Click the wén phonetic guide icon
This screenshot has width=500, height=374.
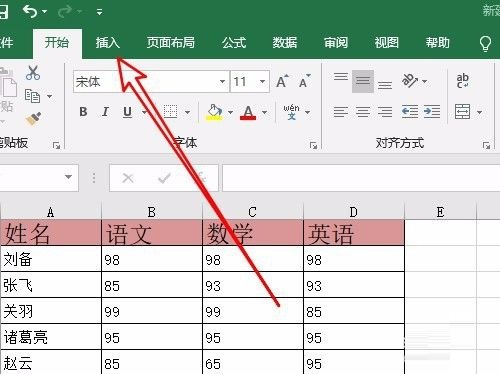coord(291,112)
